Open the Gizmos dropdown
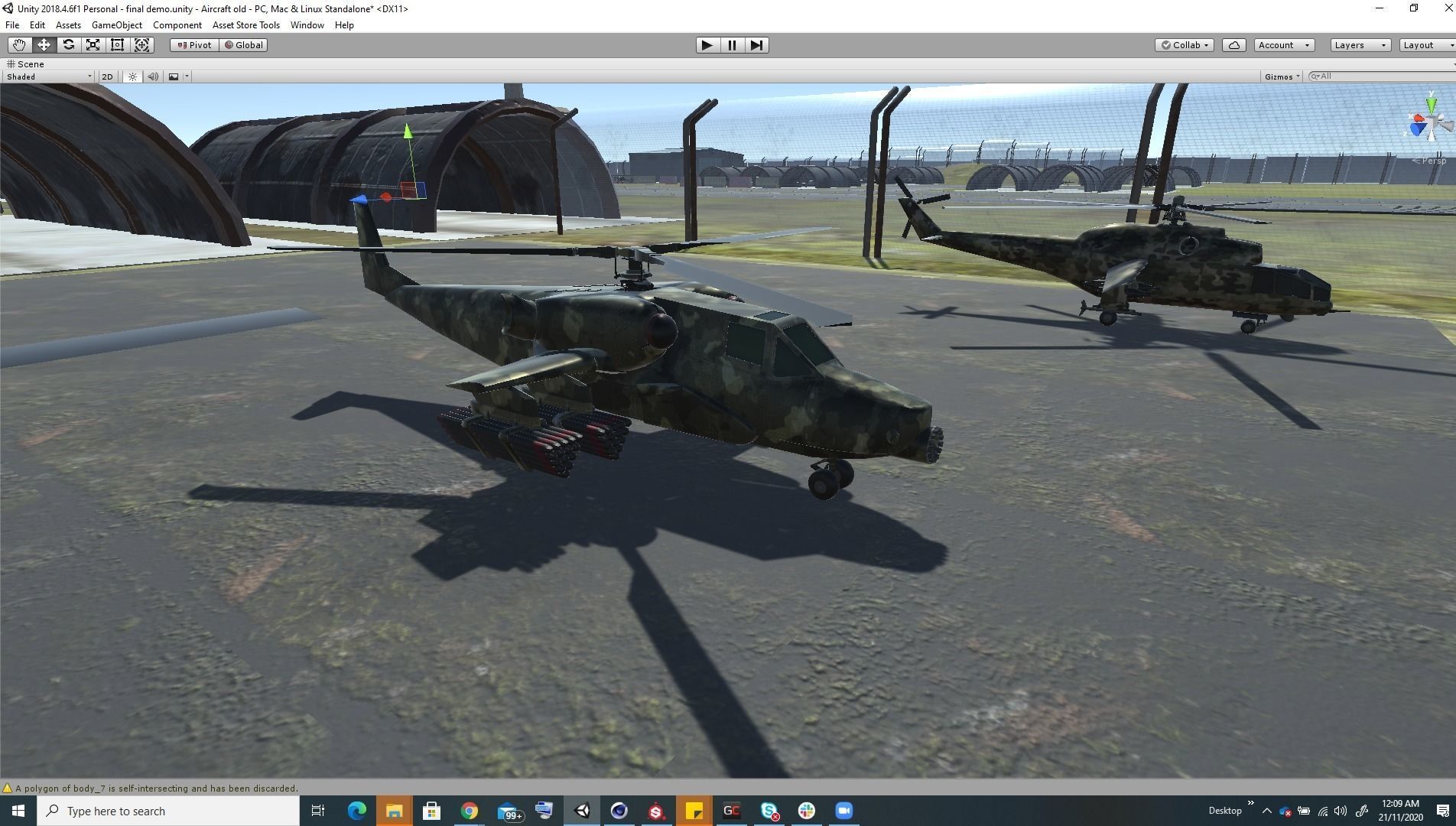This screenshot has height=826, width=1456. click(x=1282, y=76)
